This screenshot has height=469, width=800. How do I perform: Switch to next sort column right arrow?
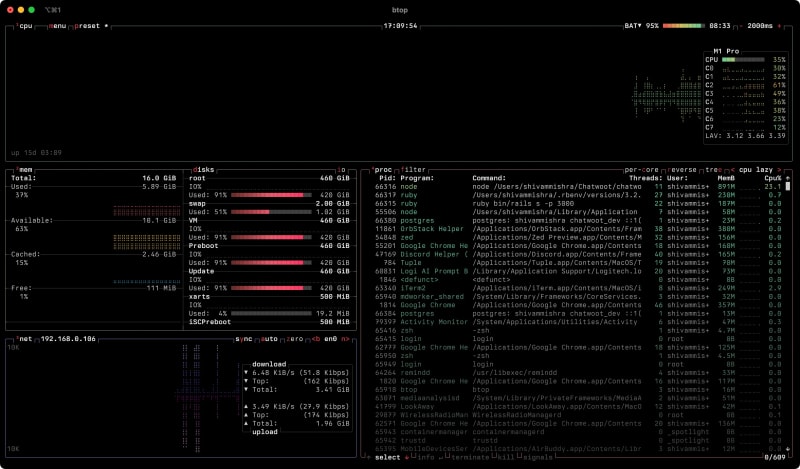(x=789, y=170)
